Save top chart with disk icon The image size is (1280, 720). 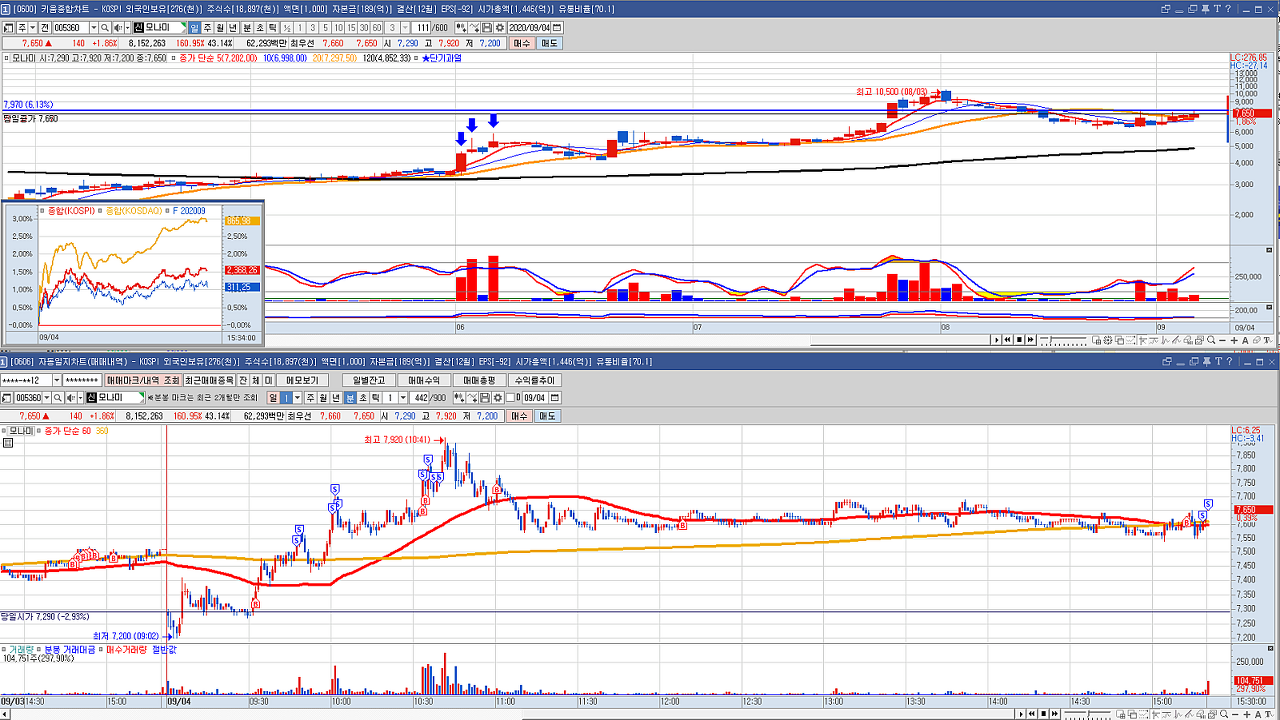click(486, 28)
